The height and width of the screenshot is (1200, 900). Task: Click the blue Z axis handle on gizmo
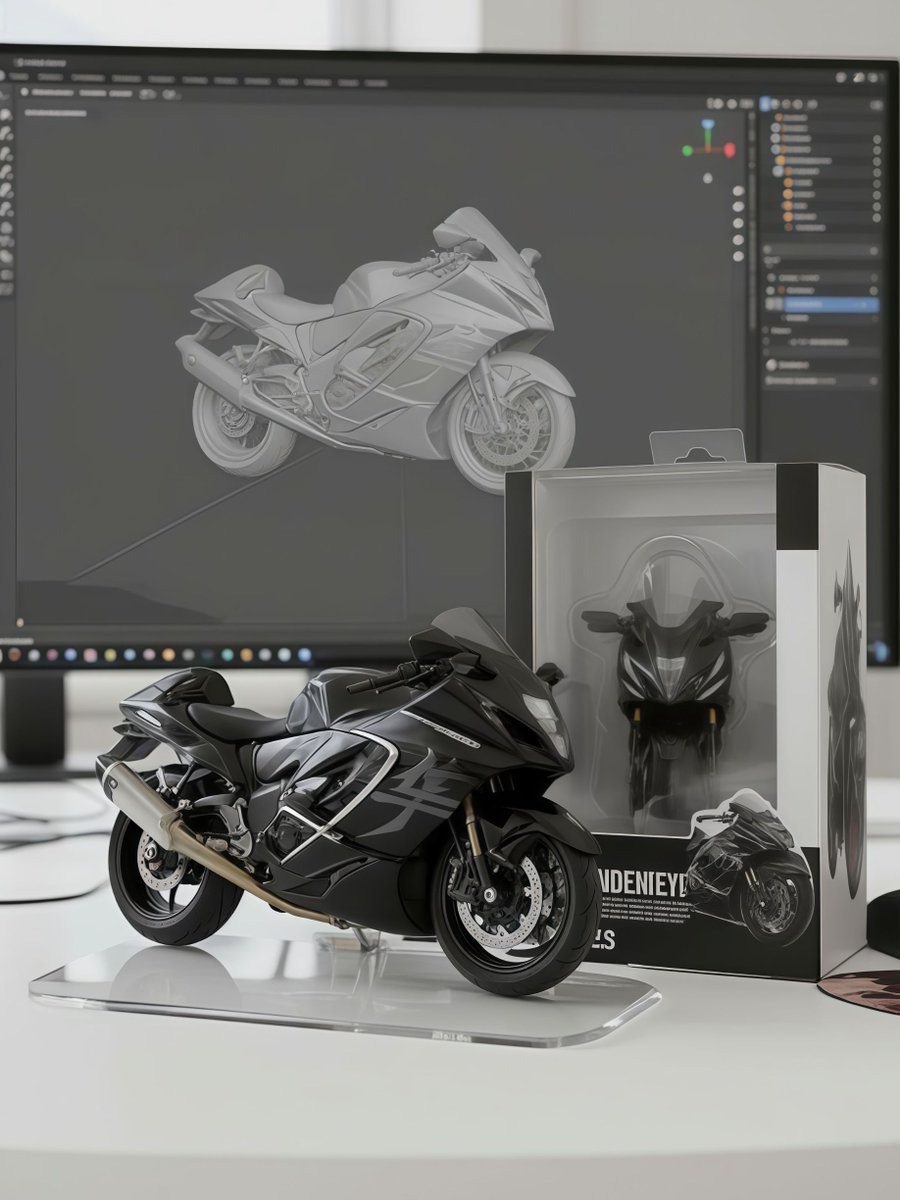[708, 126]
